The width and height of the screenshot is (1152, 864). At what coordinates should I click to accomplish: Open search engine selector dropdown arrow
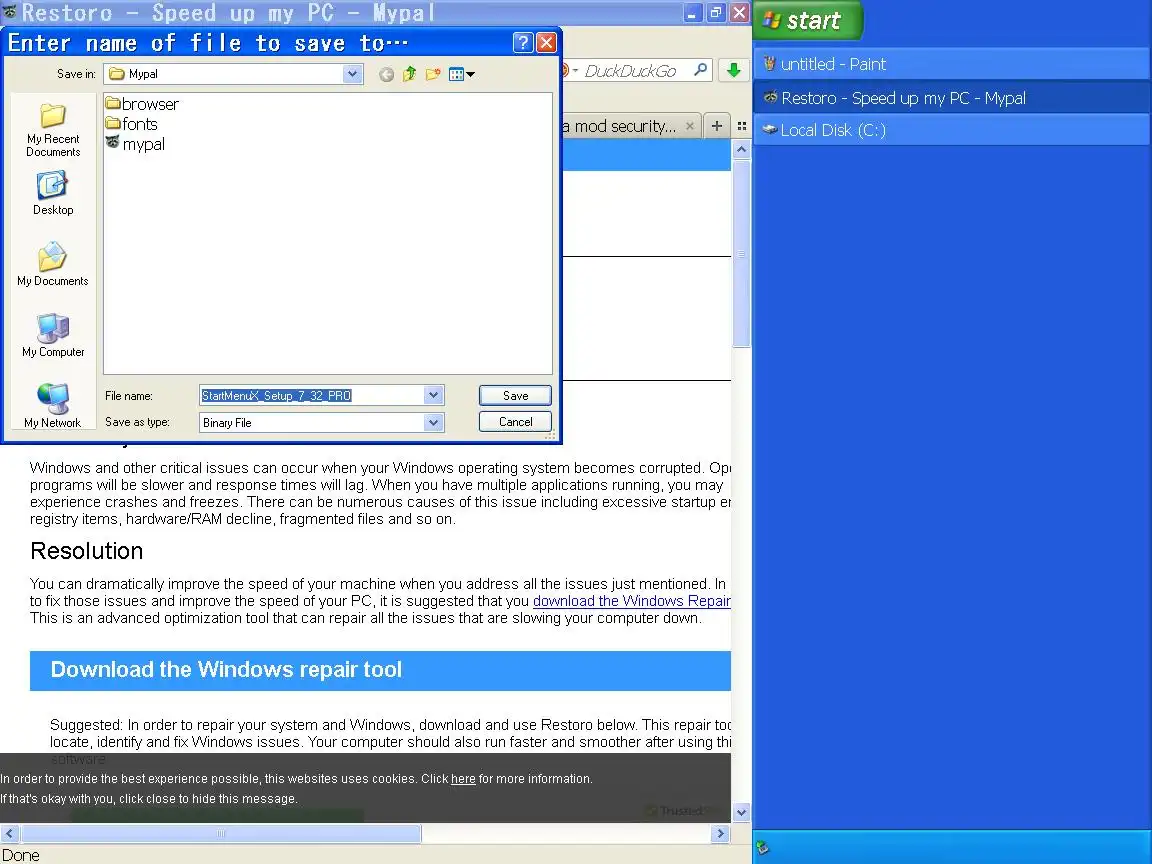(x=575, y=71)
